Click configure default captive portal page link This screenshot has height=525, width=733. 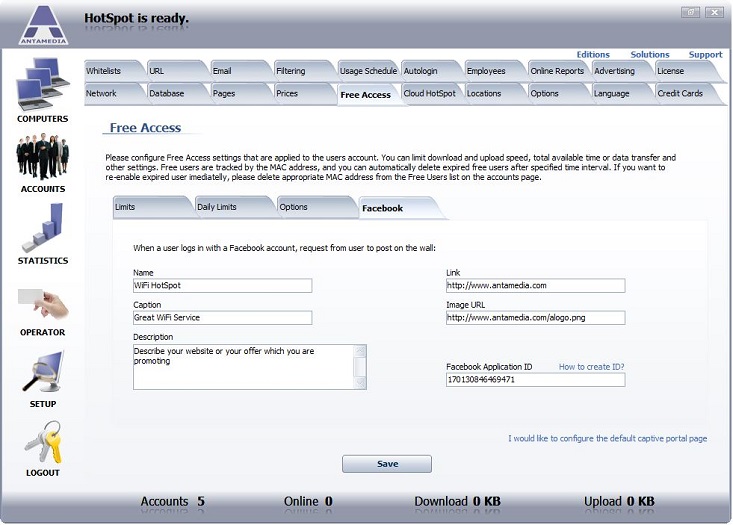coord(608,439)
